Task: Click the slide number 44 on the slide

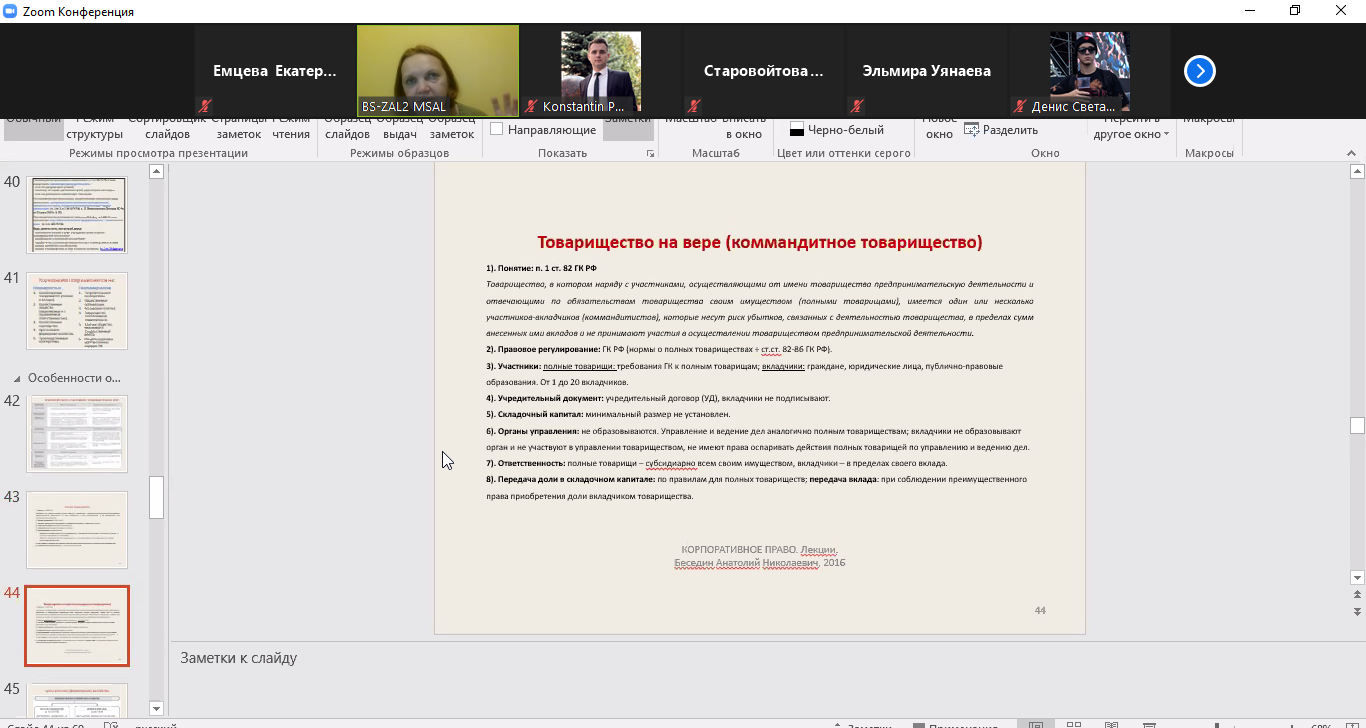Action: [1040, 610]
